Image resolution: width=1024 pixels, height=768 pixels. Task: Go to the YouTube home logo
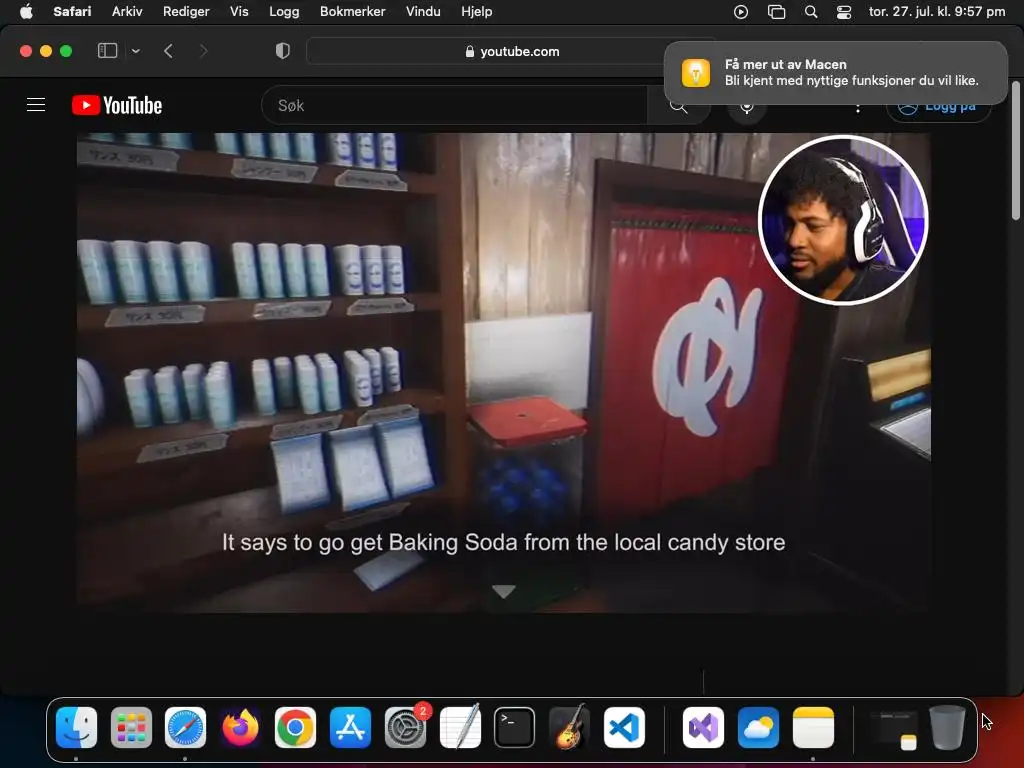(117, 105)
